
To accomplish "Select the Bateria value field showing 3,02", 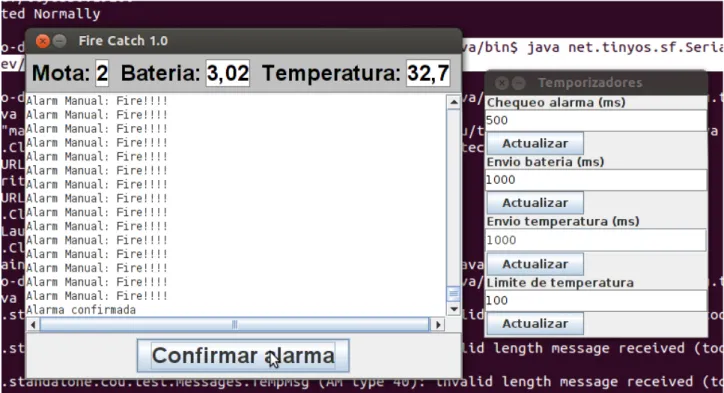I will (228, 73).
